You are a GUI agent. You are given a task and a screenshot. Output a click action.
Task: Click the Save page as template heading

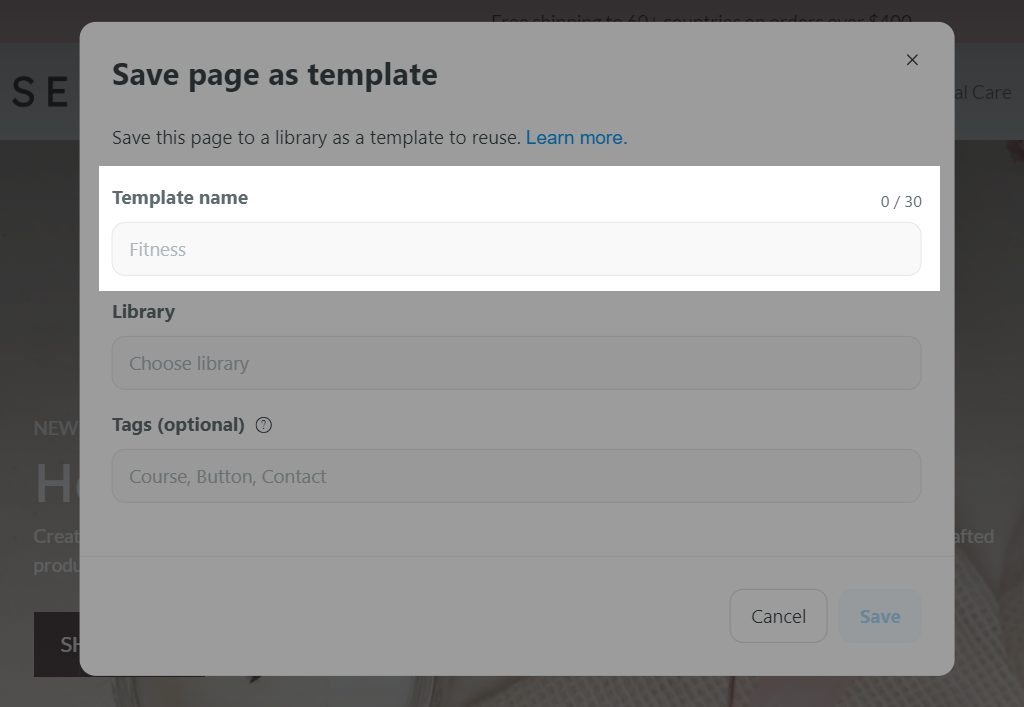click(x=274, y=75)
